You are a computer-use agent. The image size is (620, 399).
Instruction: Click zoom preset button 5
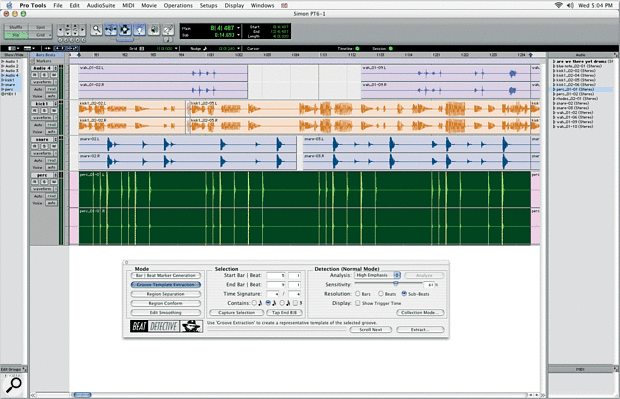point(83,40)
